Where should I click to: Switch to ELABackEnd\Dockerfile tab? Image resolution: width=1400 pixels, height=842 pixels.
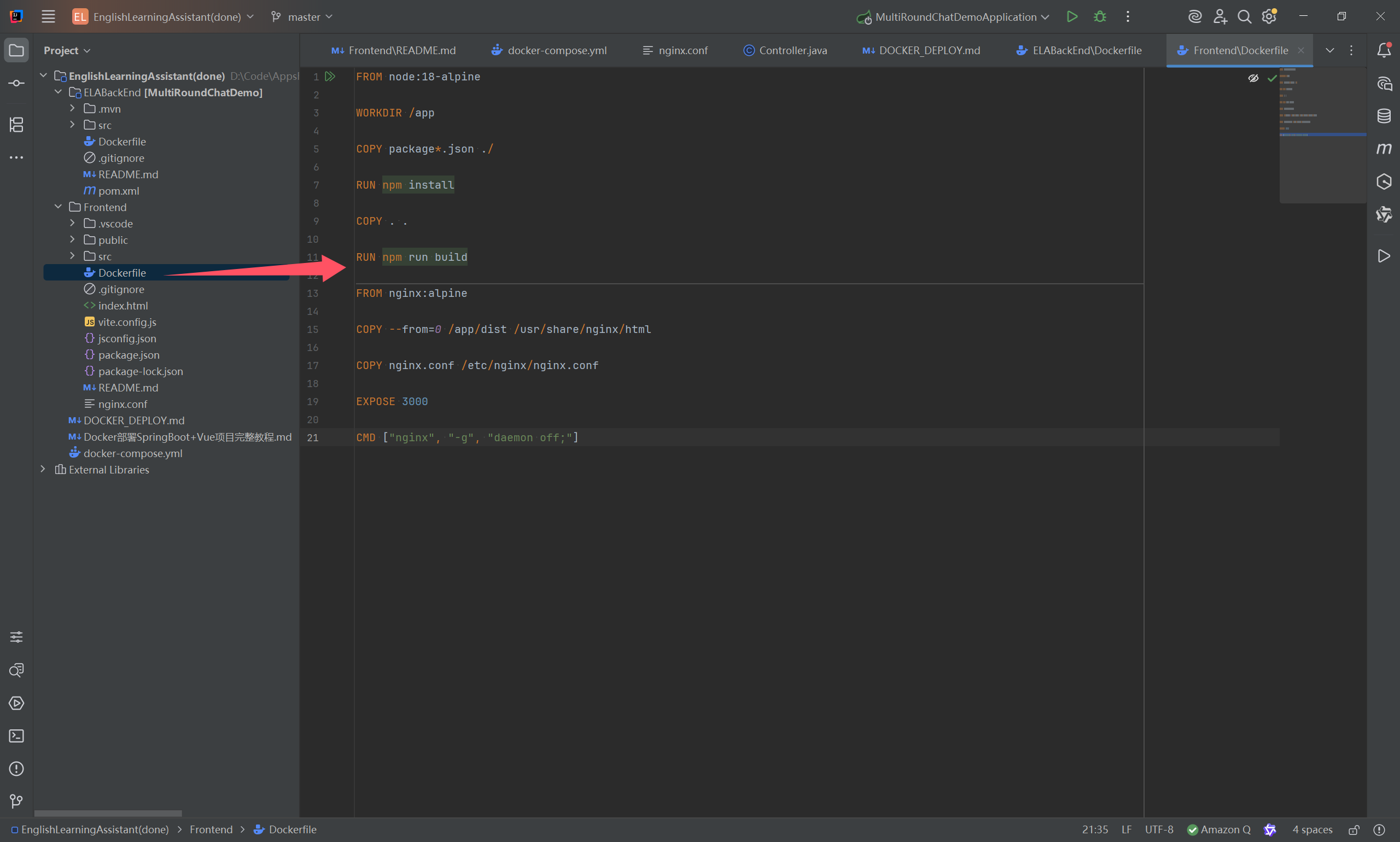pyautogui.click(x=1079, y=50)
